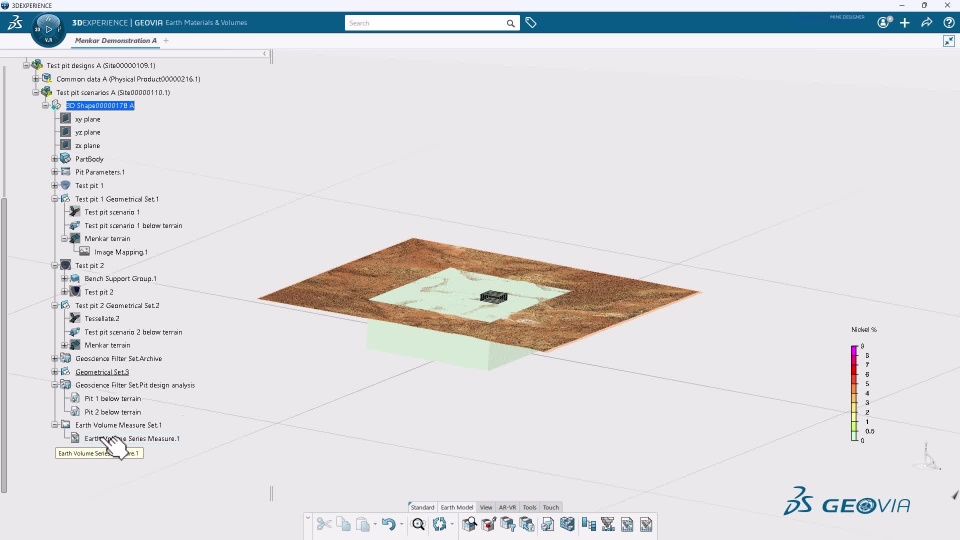This screenshot has height=540, width=960.
Task: Click the Copy icon in toolbar
Action: [x=343, y=524]
